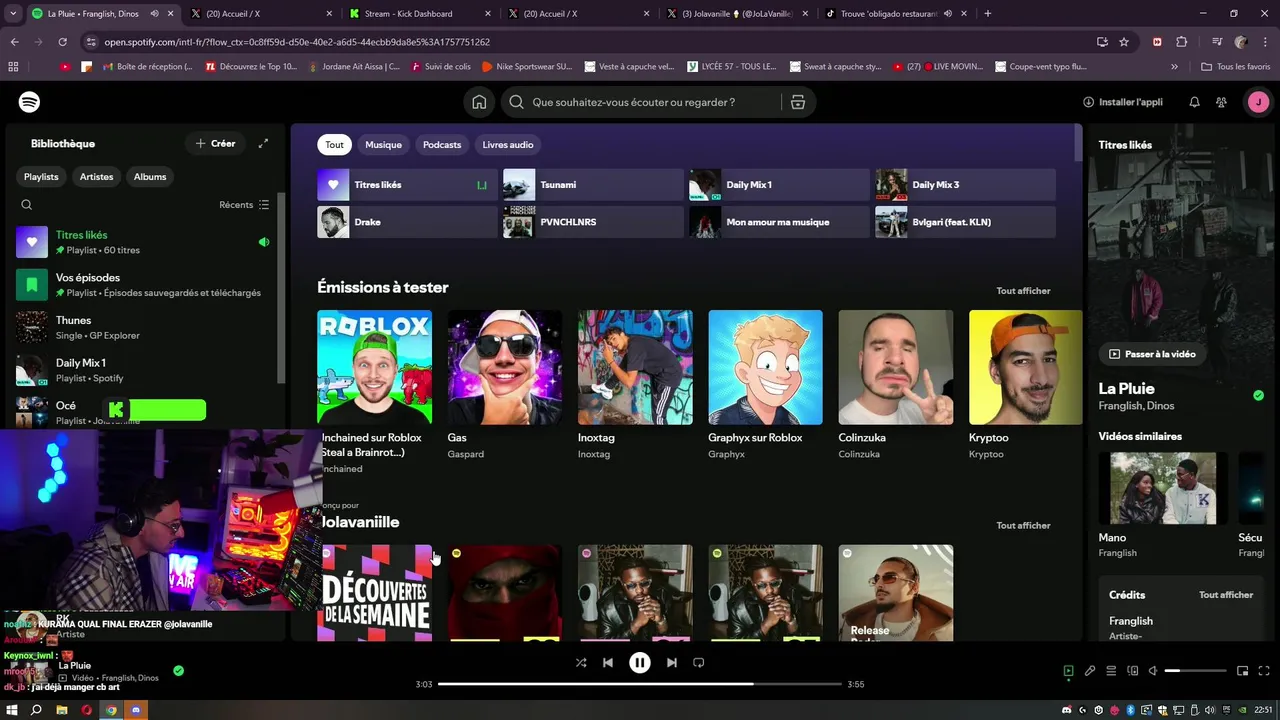Go to the Spotify Home (Accueil) icon
The height and width of the screenshot is (720, 1280).
pos(479,102)
